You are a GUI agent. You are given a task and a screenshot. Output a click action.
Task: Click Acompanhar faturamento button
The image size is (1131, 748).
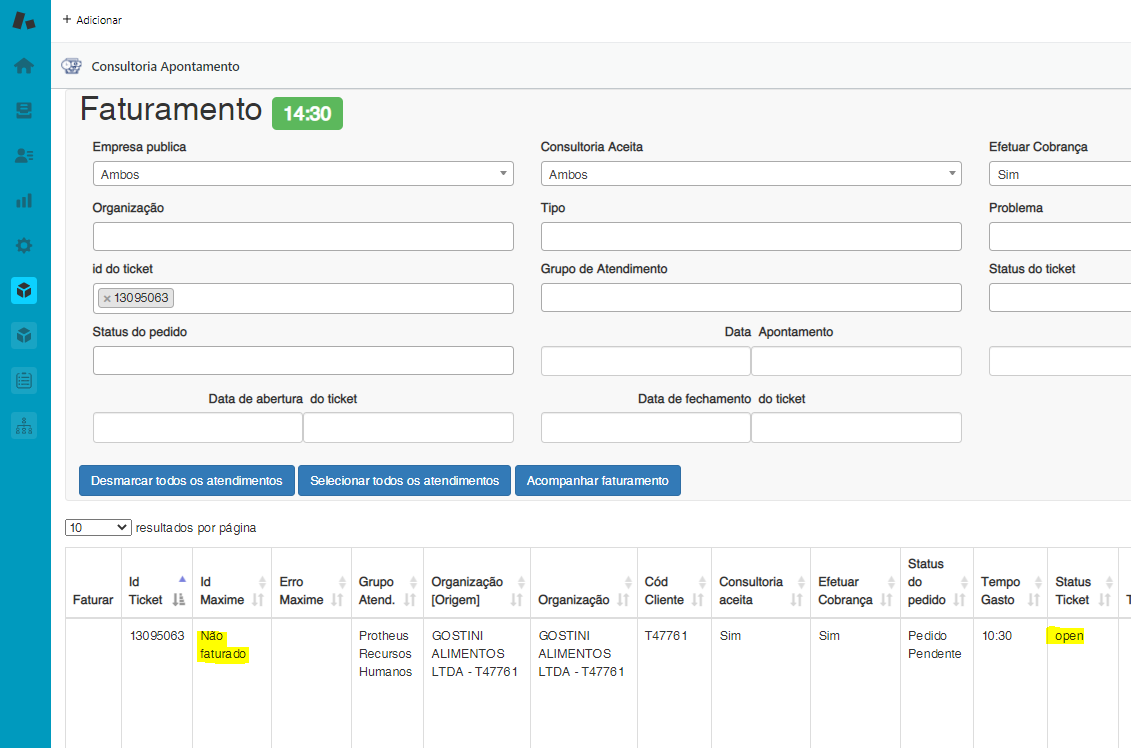click(597, 481)
